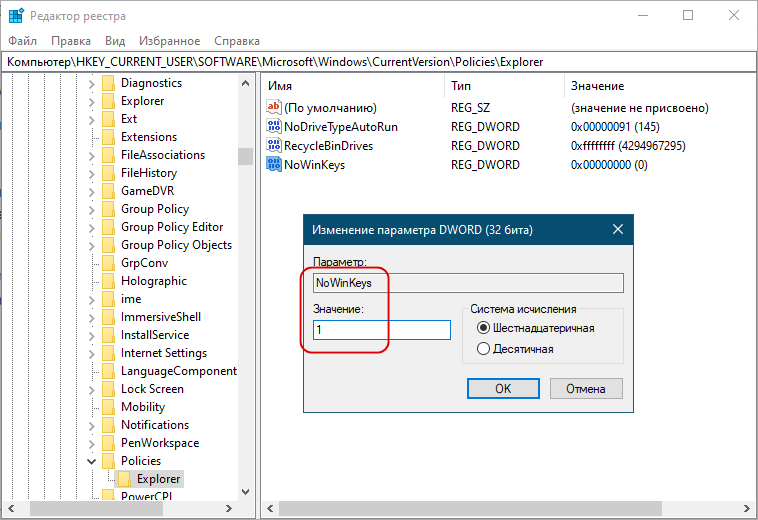Open the Вид menu
The height and width of the screenshot is (520, 758).
(115, 41)
